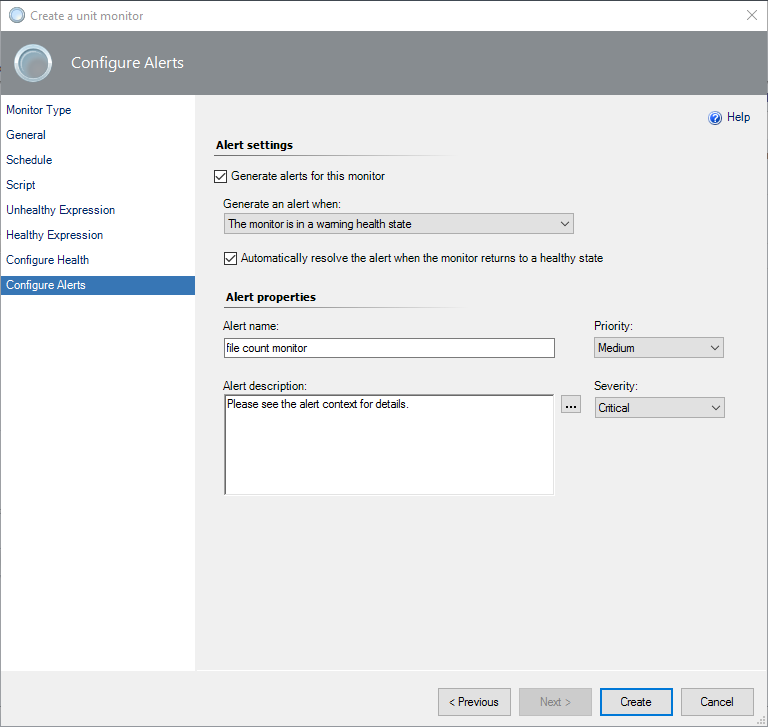The image size is (768, 727).
Task: Close the Create a unit monitor window
Action: (x=751, y=15)
